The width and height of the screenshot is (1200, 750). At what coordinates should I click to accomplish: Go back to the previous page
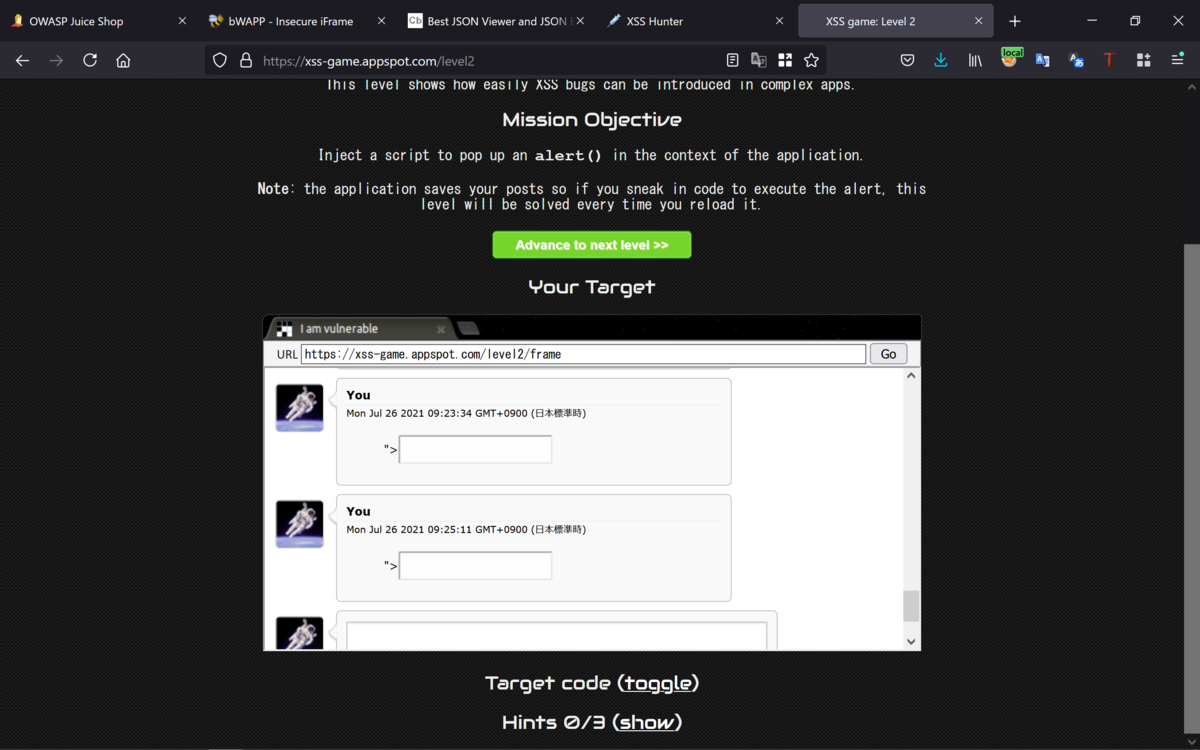[22, 60]
